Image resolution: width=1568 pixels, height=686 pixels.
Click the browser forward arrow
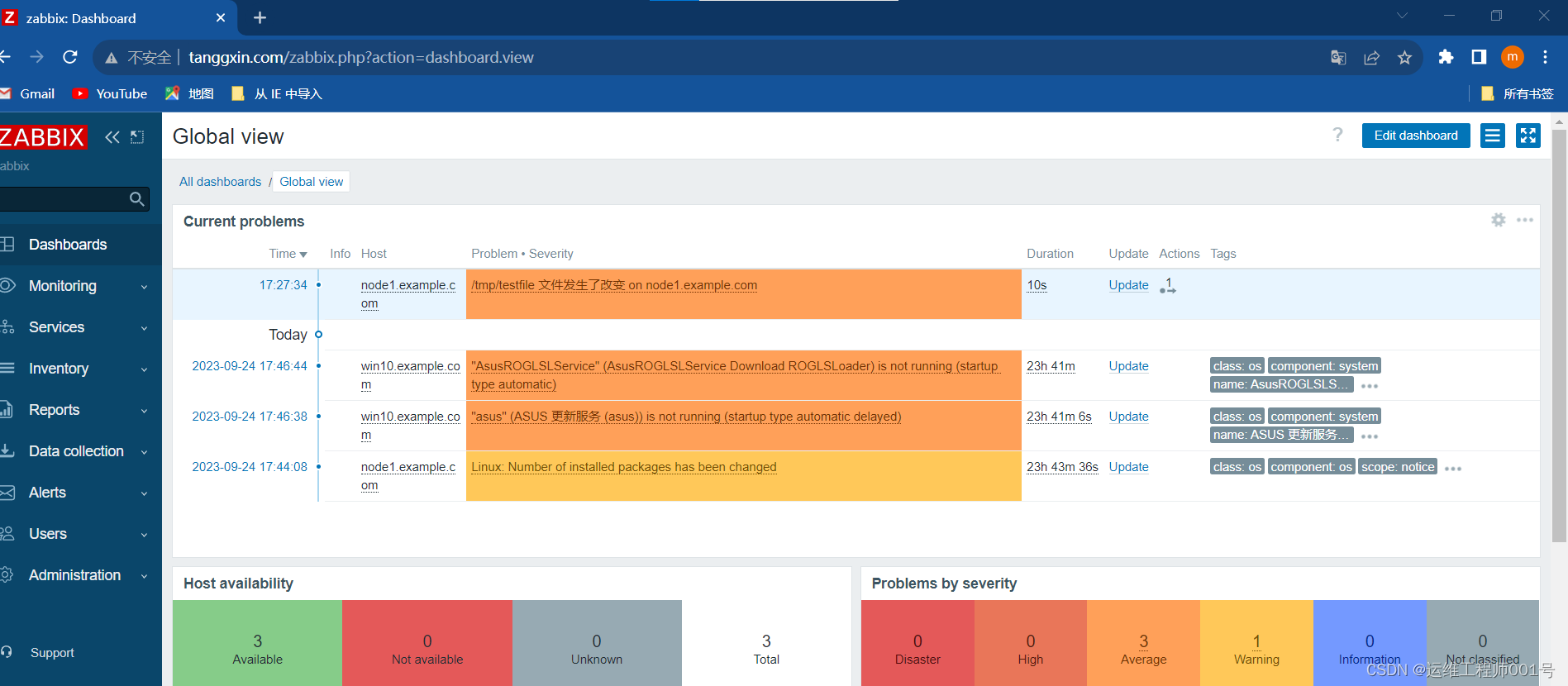click(x=36, y=57)
